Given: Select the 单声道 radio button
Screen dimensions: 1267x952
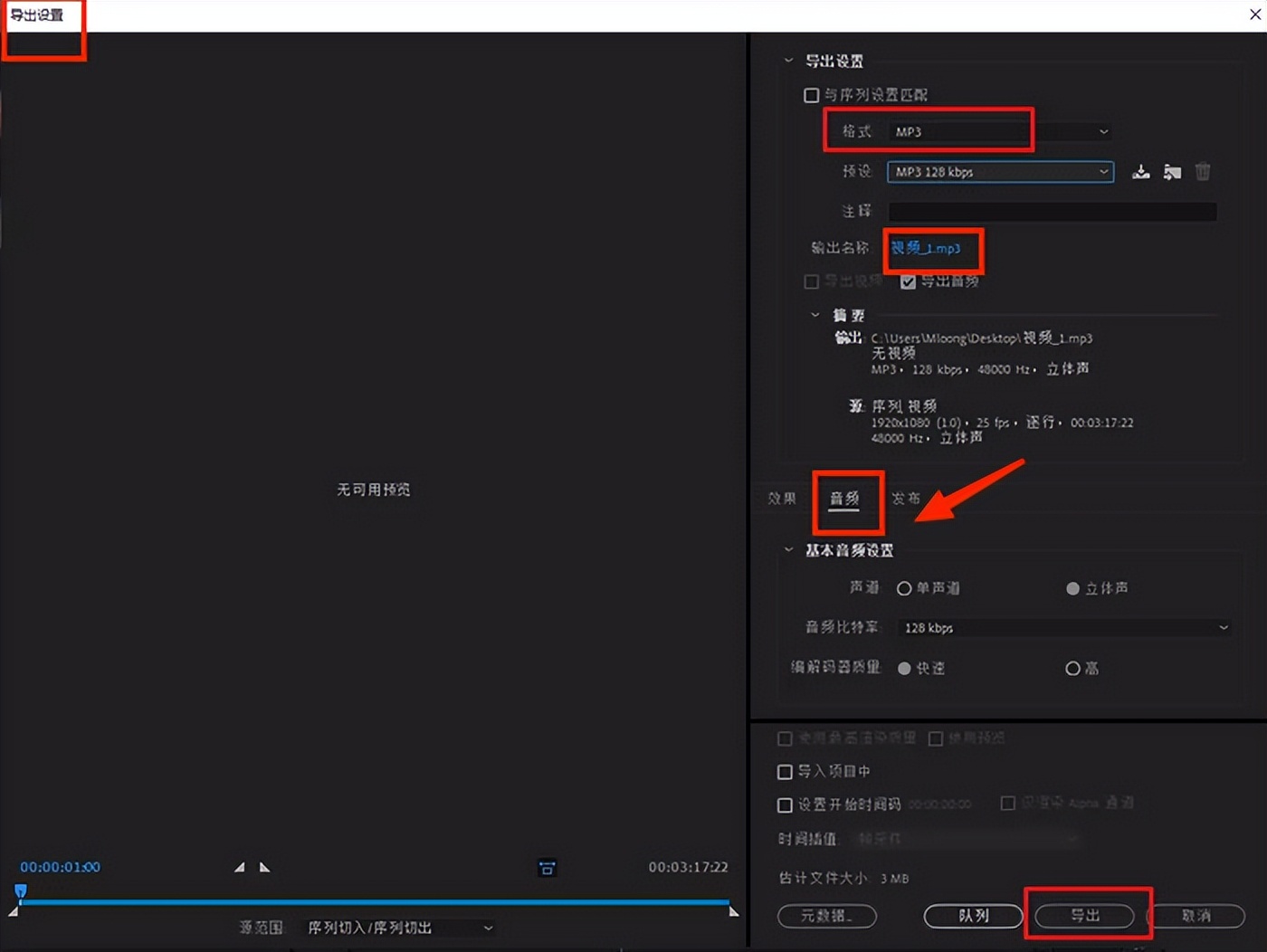Looking at the screenshot, I should tap(903, 588).
